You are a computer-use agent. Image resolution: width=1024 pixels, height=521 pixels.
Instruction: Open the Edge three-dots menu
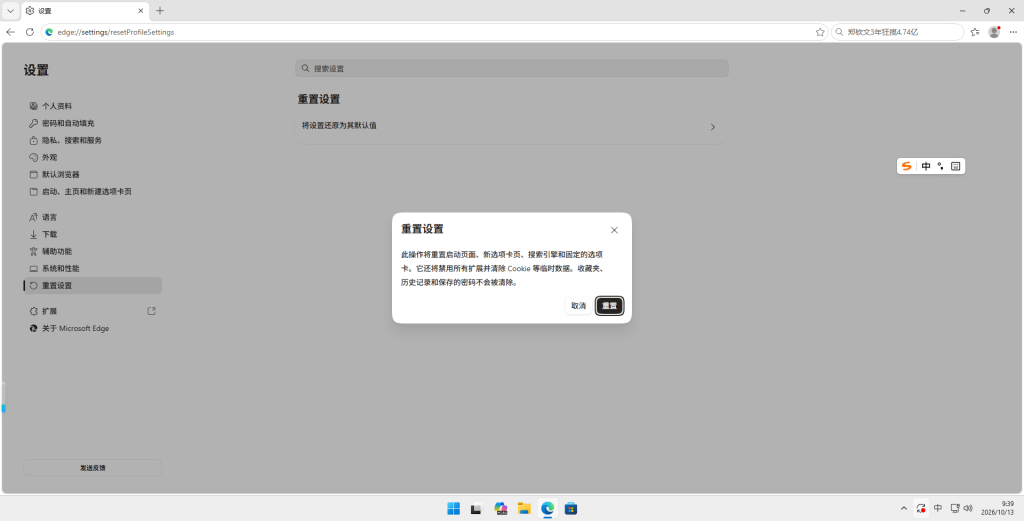click(1013, 31)
